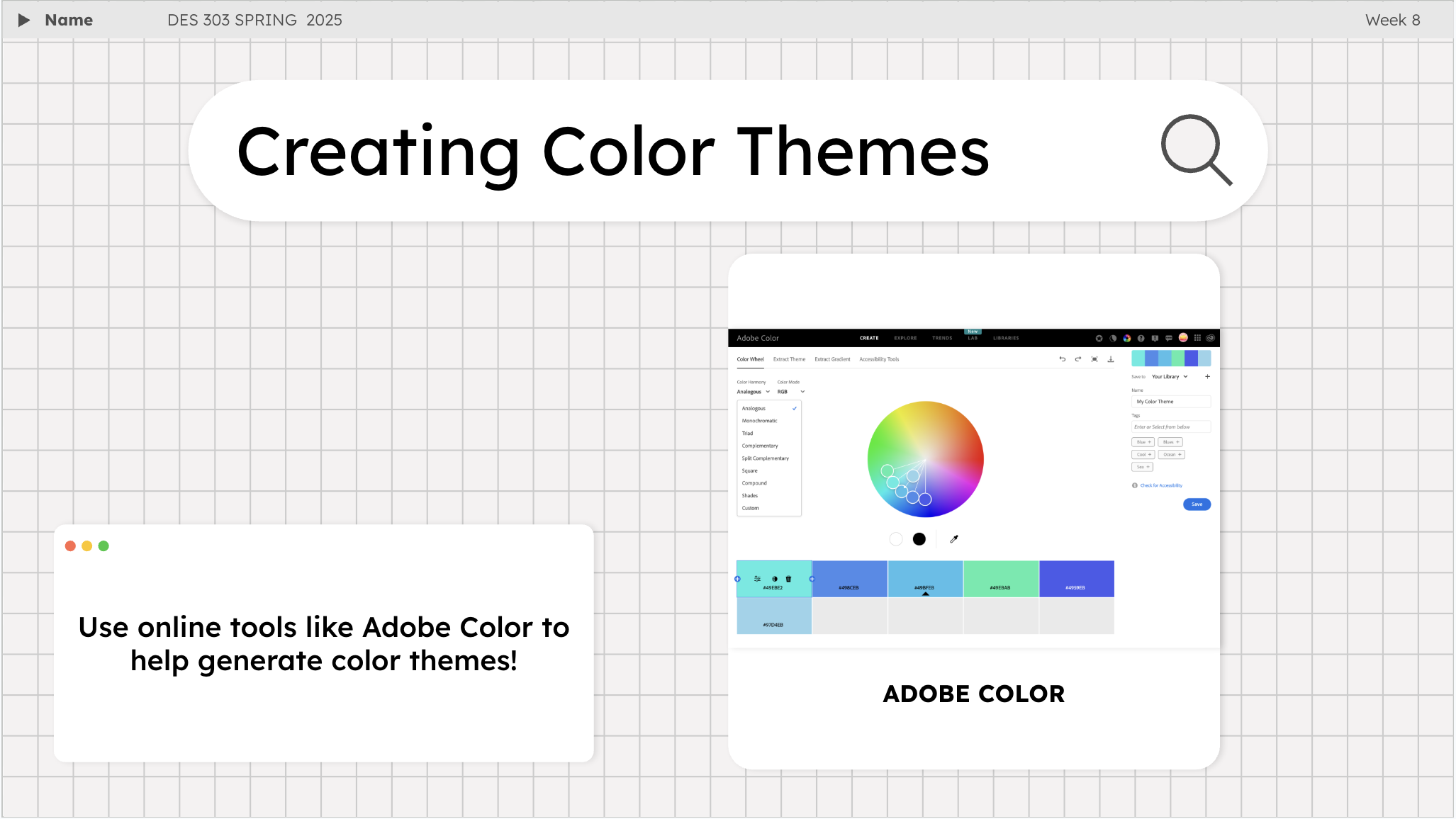Open the swatch color sliders icon
Image resolution: width=1456 pixels, height=819 pixels.
coord(757,579)
